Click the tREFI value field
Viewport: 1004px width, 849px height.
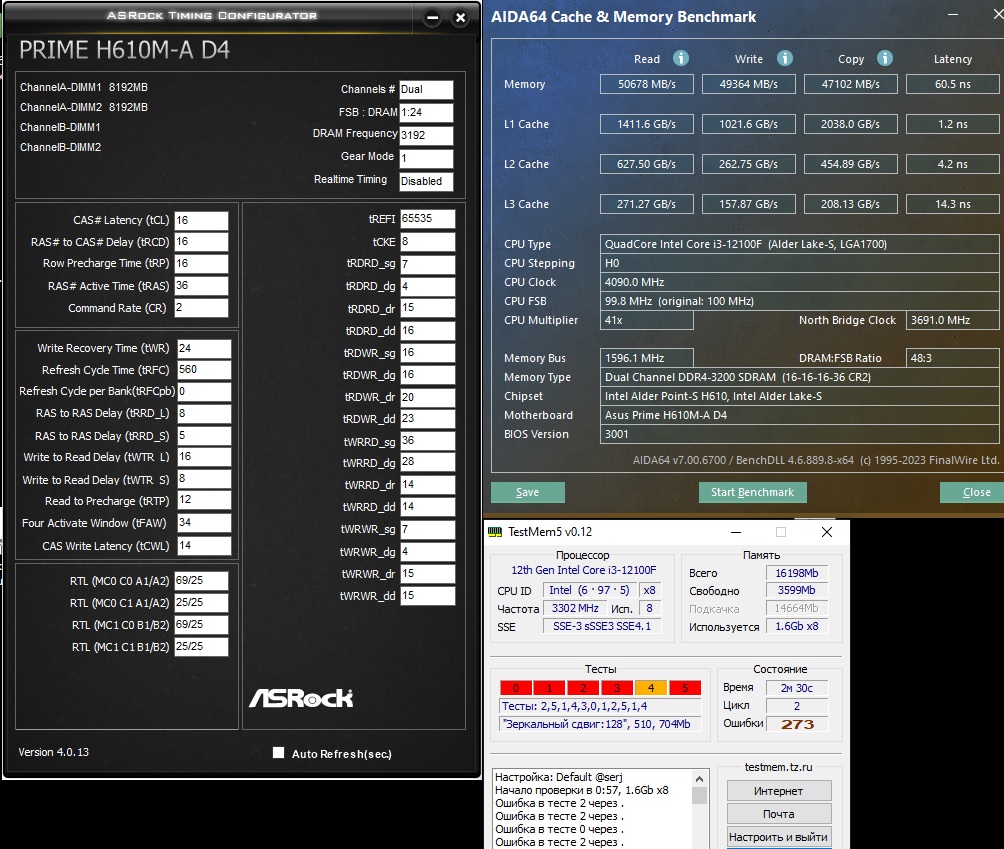pos(428,218)
